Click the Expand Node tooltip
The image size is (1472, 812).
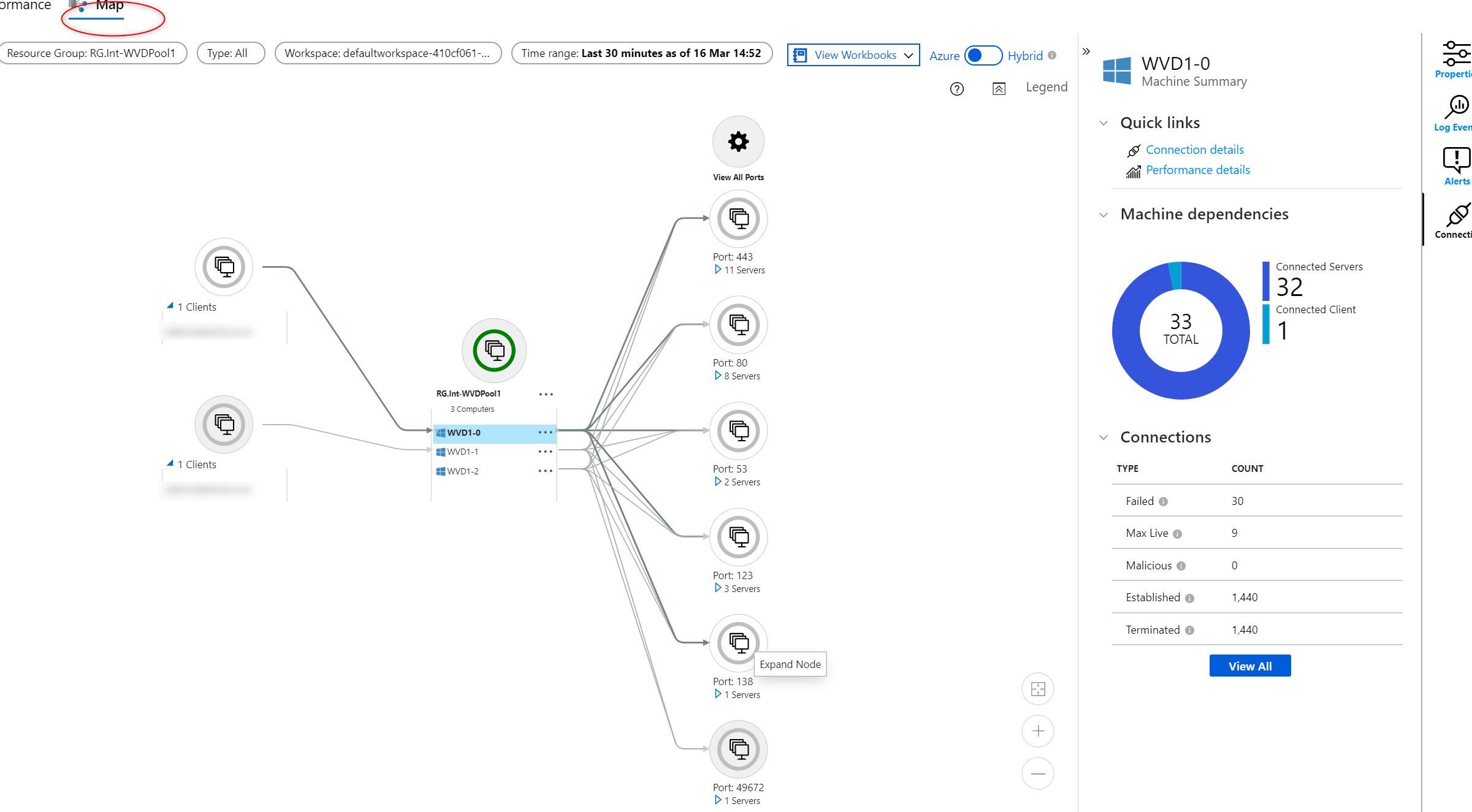790,664
